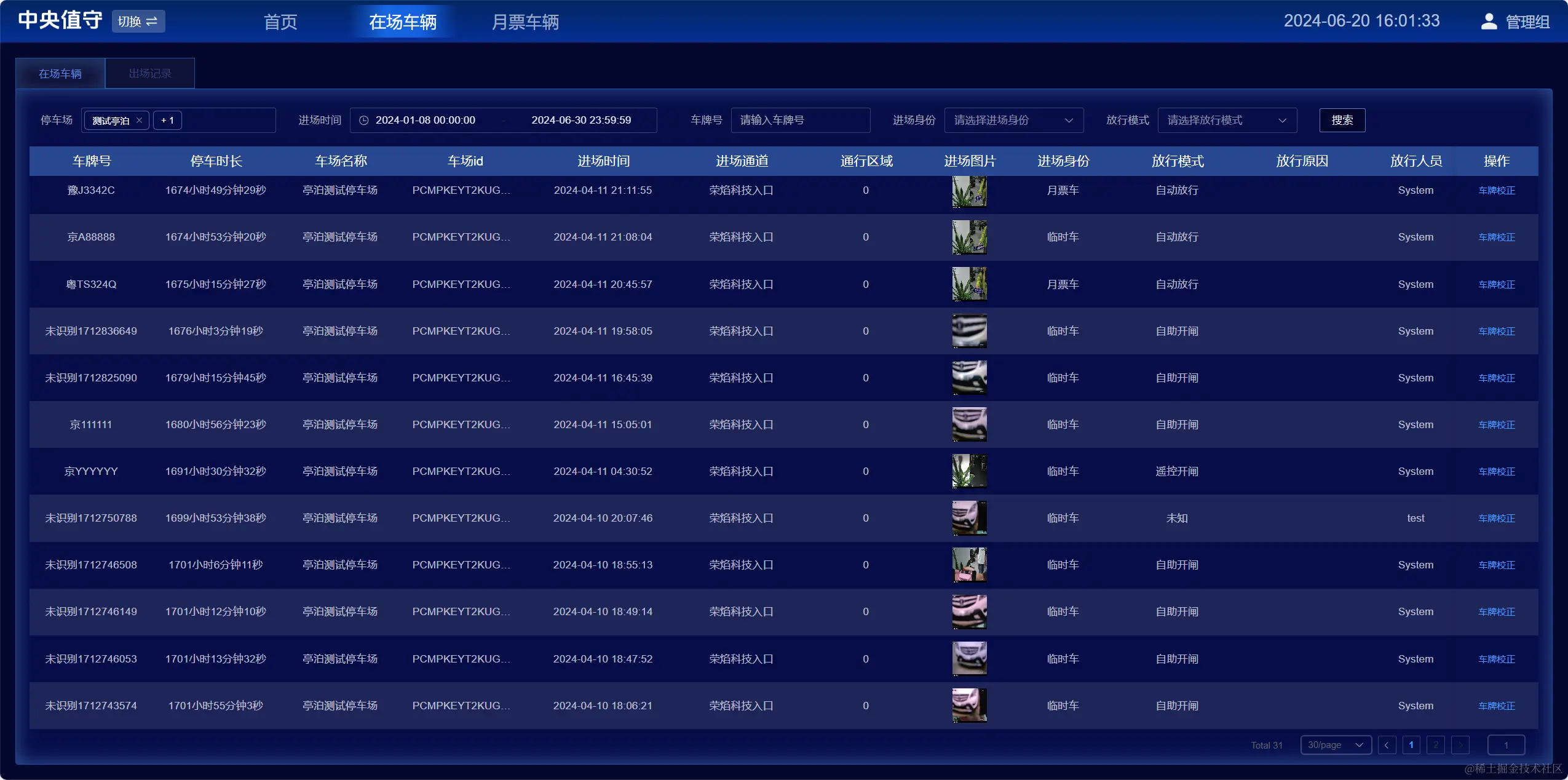Select page 2 in pagination

[x=1435, y=745]
